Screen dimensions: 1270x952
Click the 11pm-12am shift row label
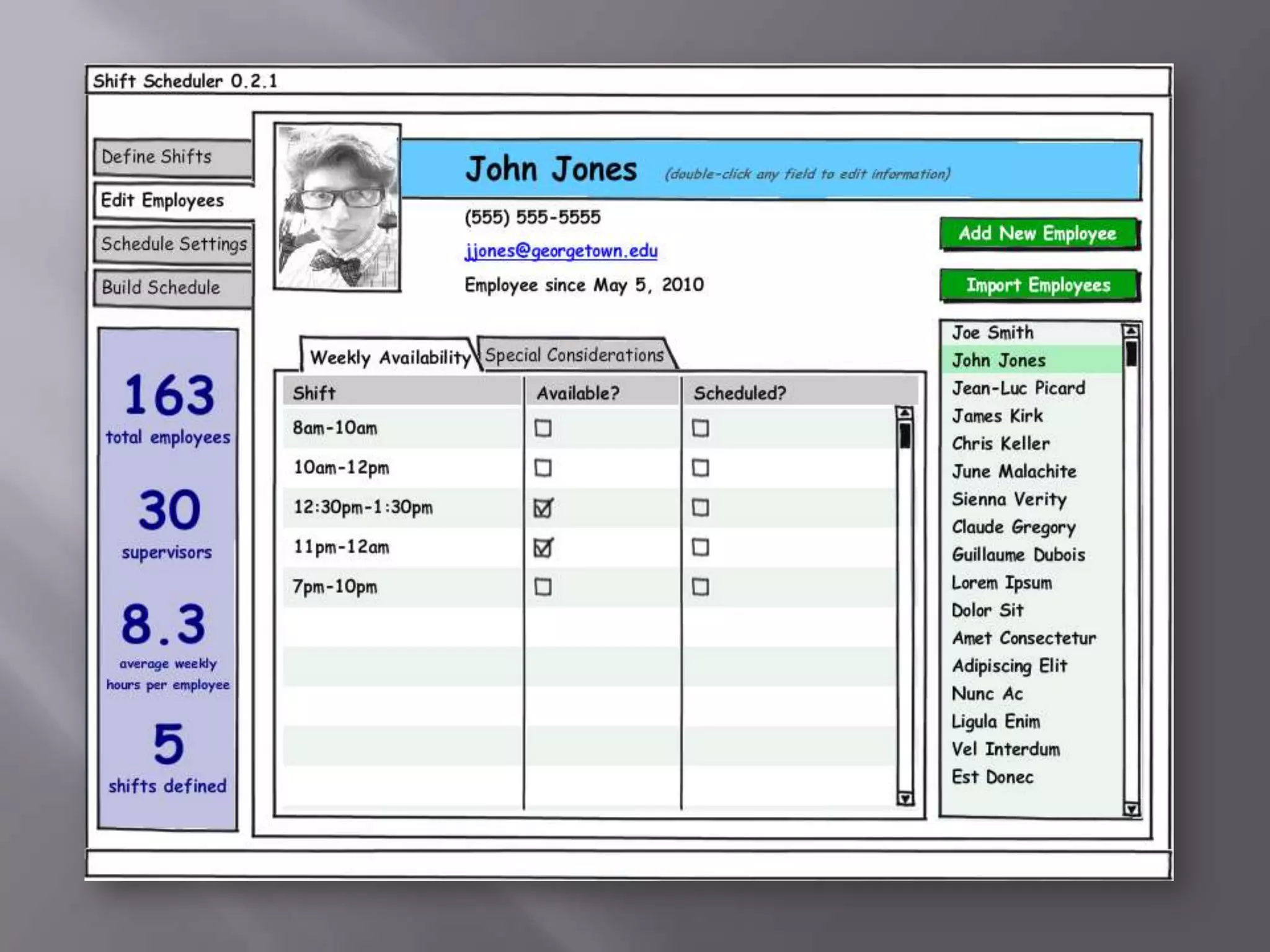point(341,547)
